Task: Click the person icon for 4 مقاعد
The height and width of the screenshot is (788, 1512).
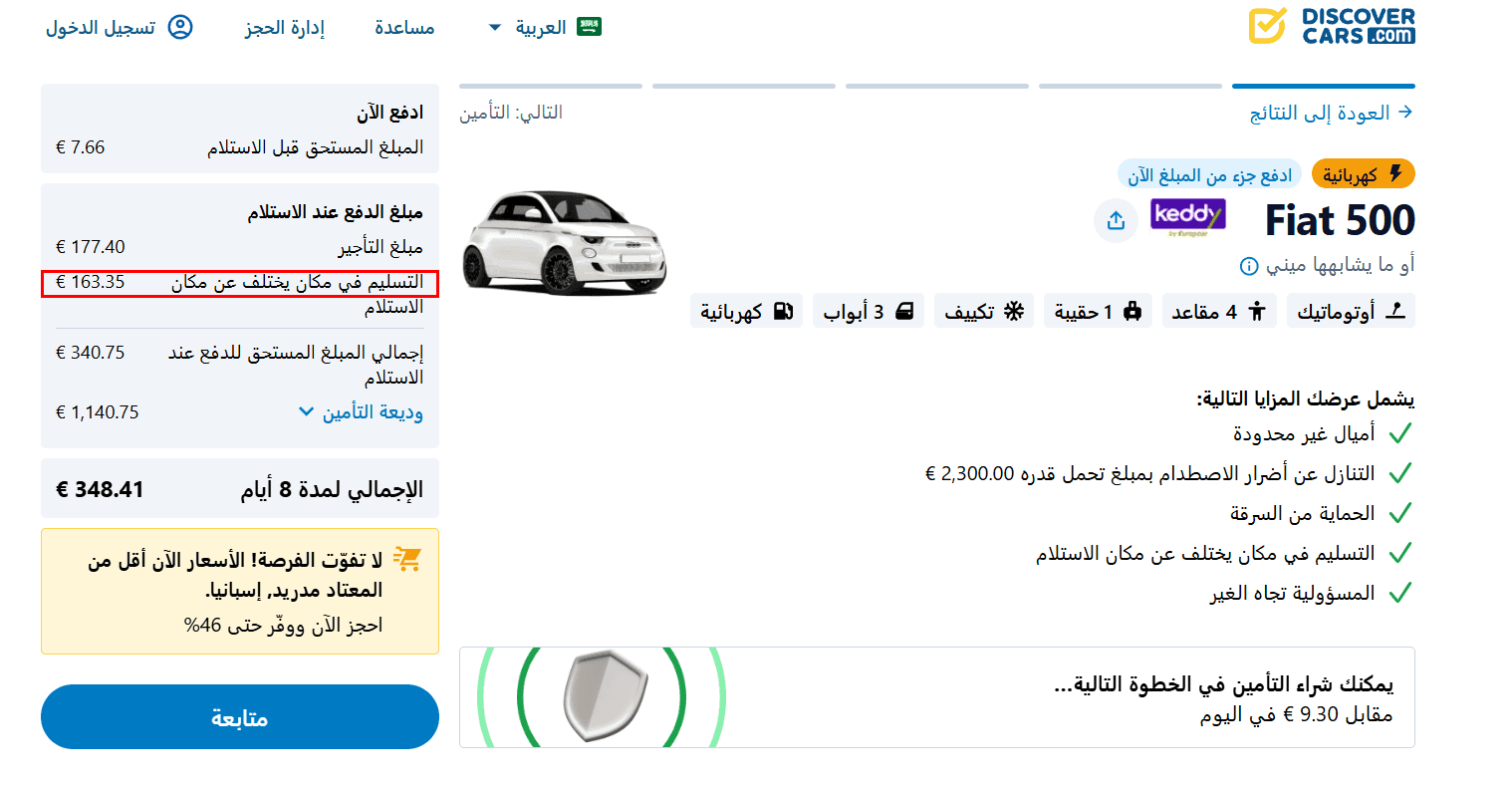Action: point(1257,311)
